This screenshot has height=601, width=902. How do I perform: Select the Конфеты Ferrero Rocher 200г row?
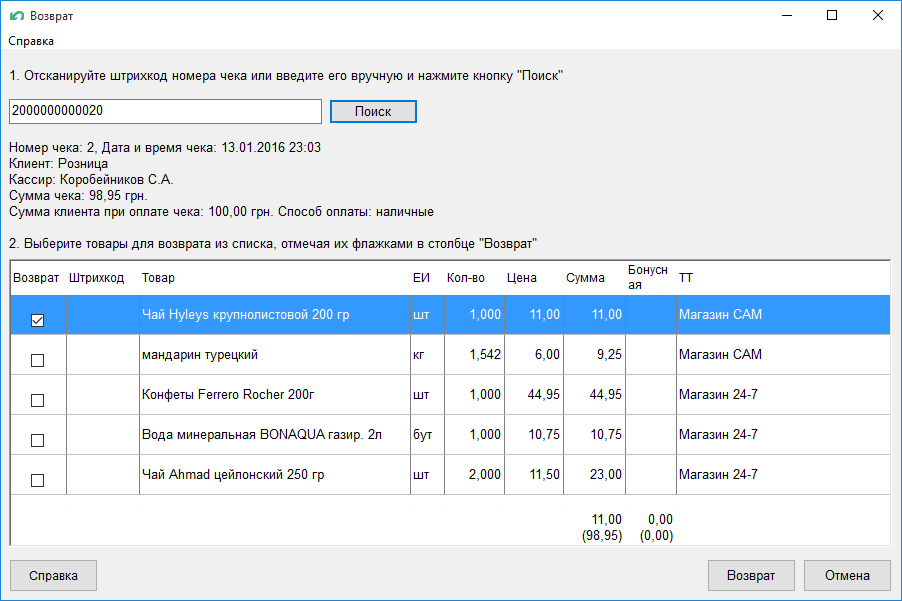[270, 395]
